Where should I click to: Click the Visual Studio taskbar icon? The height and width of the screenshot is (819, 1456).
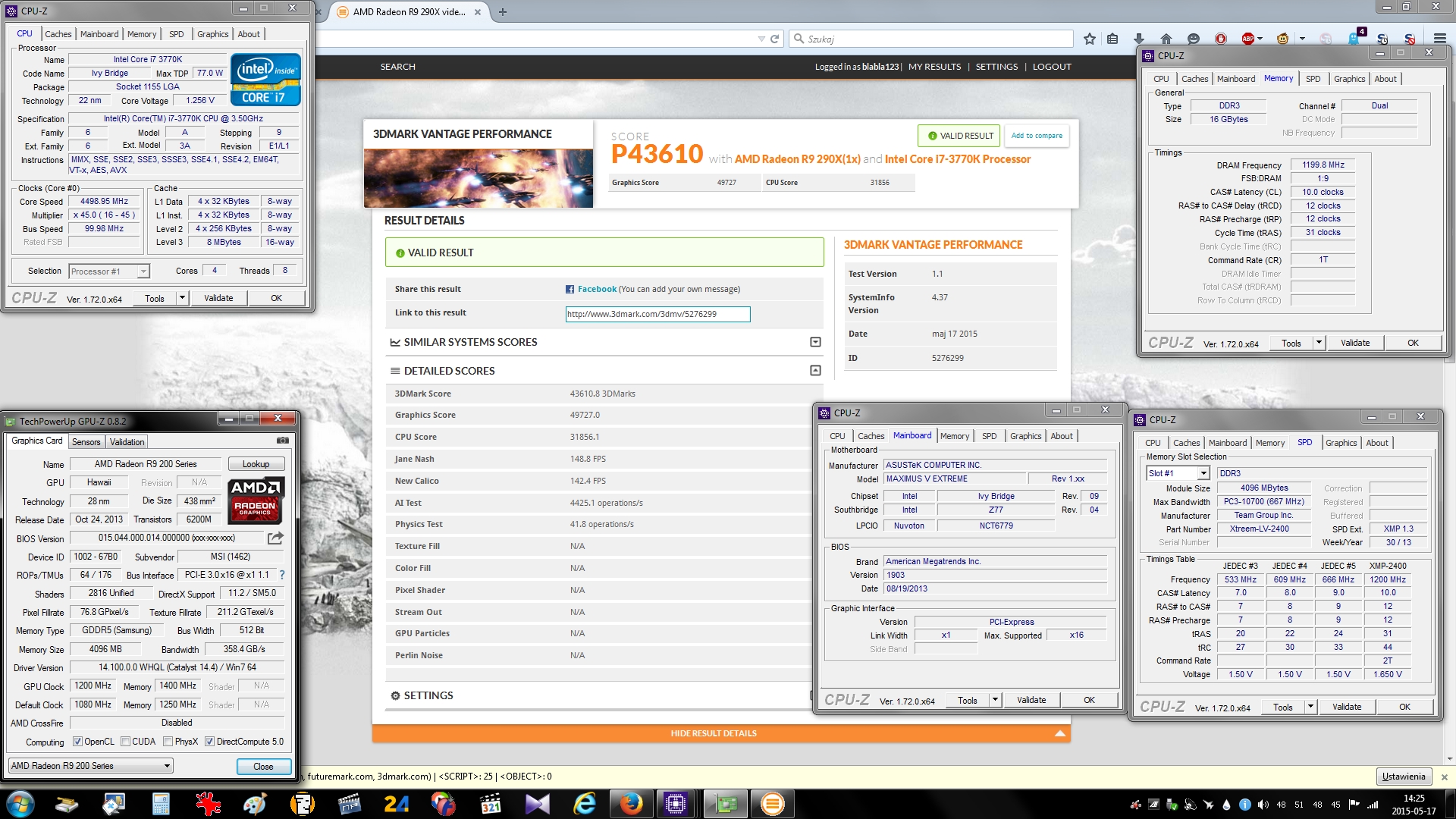pos(537,804)
